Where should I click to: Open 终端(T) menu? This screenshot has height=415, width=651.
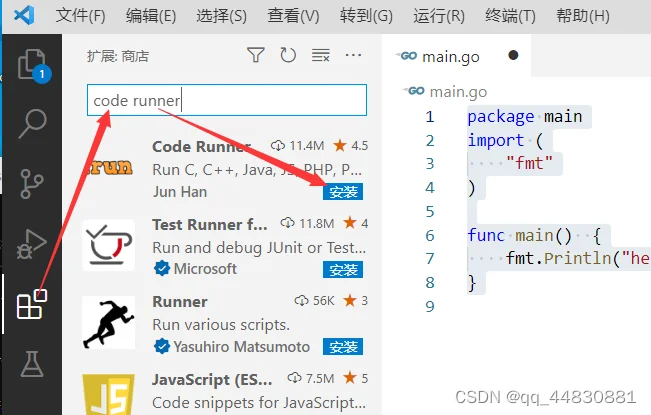510,16
